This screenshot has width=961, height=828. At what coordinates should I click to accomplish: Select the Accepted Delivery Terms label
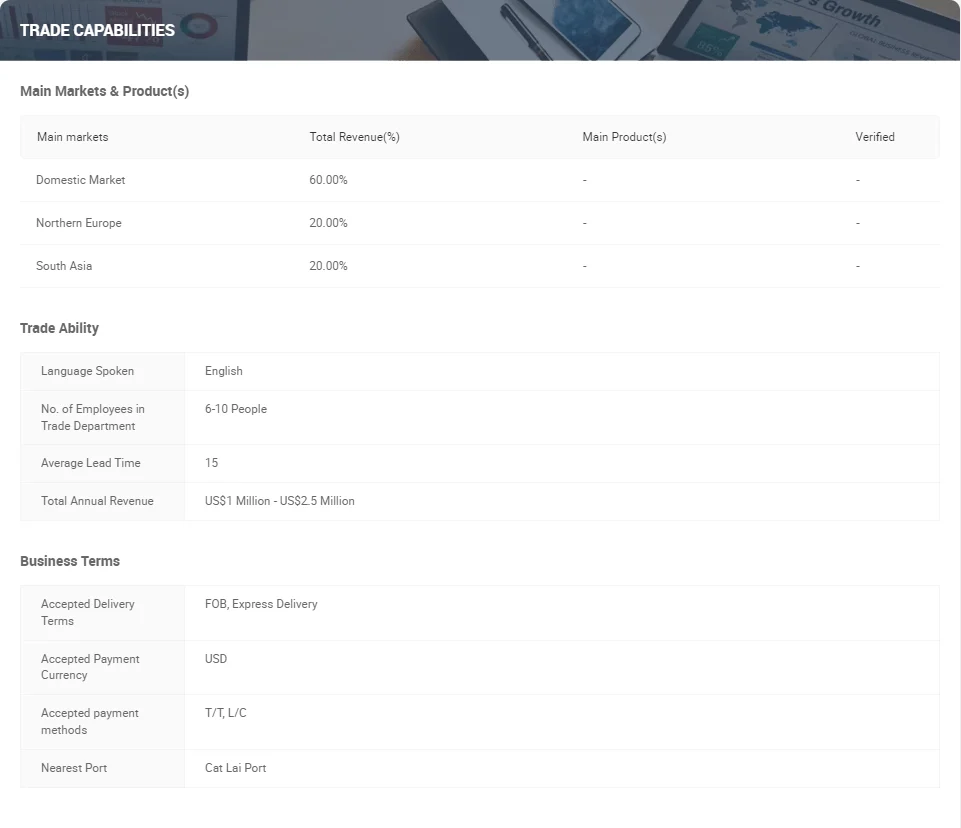pyautogui.click(x=88, y=612)
